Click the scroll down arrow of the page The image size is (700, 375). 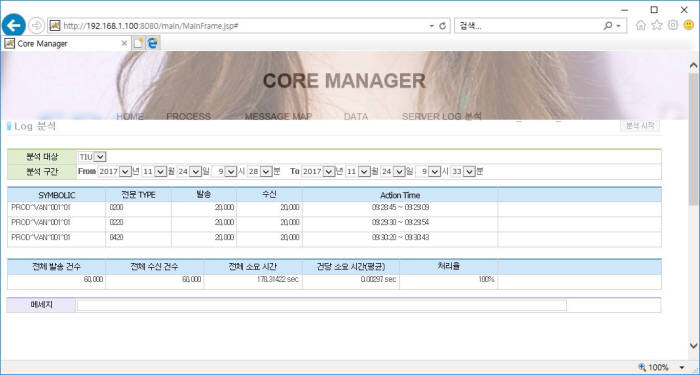(x=693, y=345)
